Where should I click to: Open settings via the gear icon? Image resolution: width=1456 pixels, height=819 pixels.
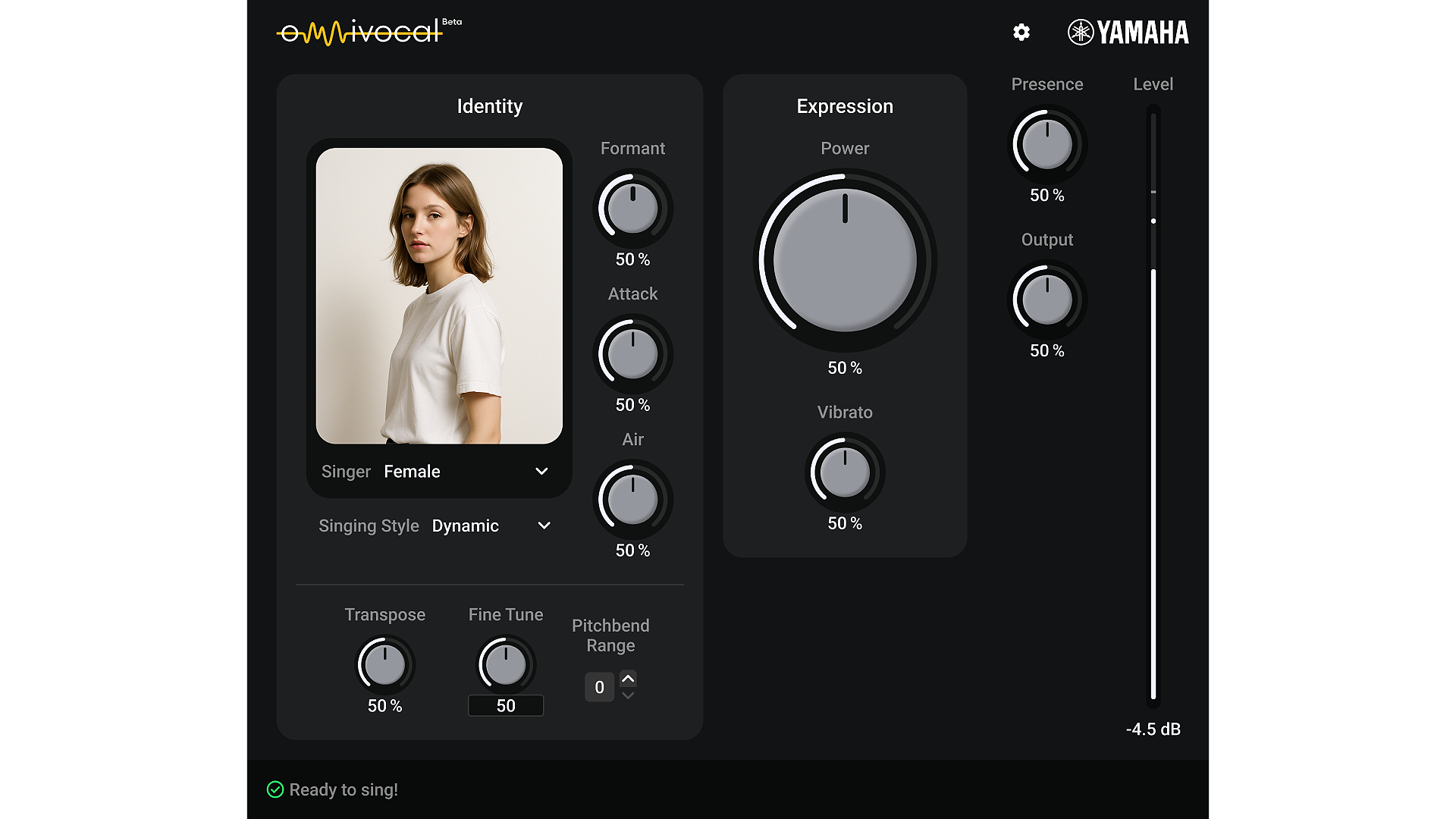click(x=1021, y=32)
